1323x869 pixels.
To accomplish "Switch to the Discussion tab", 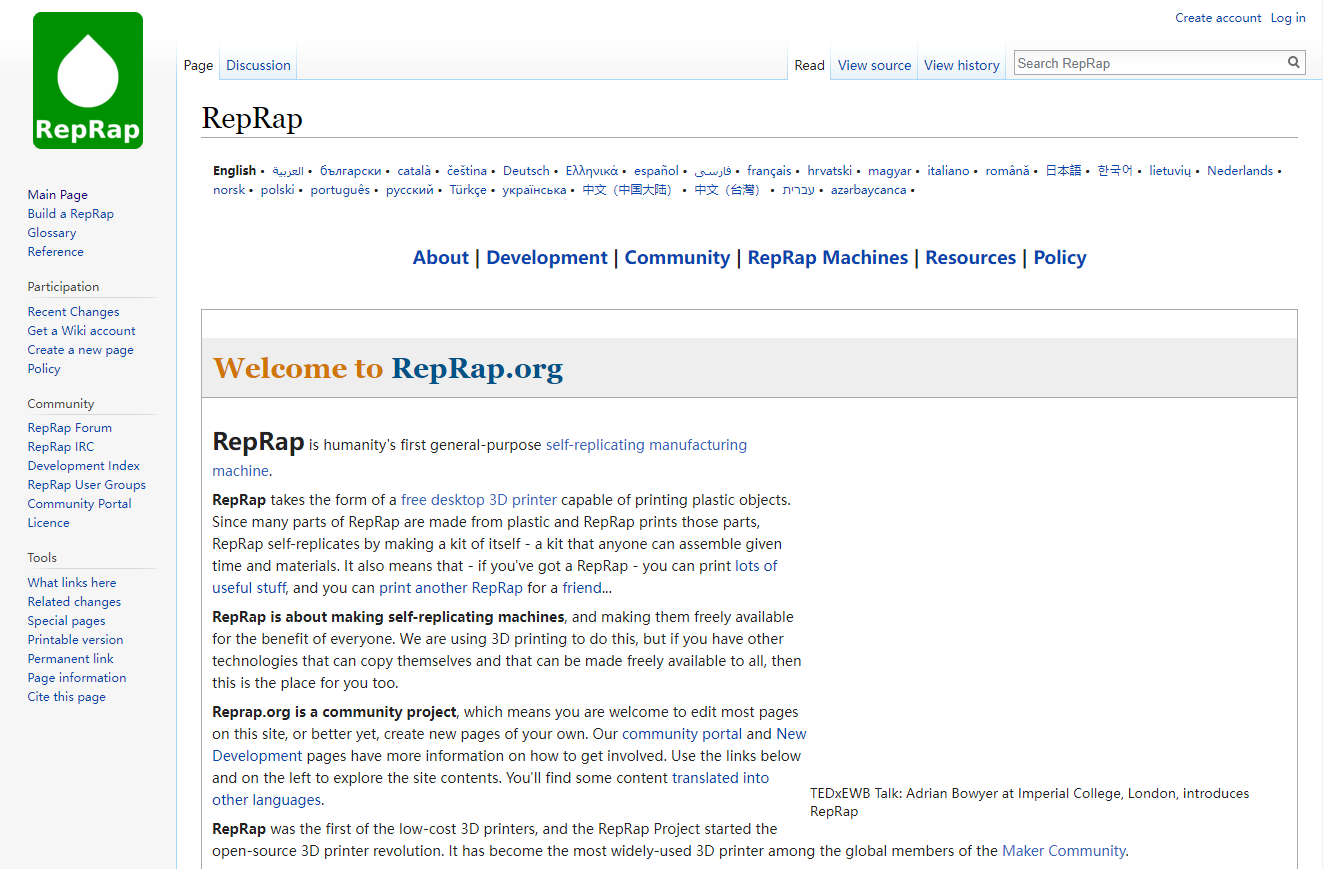I will point(257,64).
